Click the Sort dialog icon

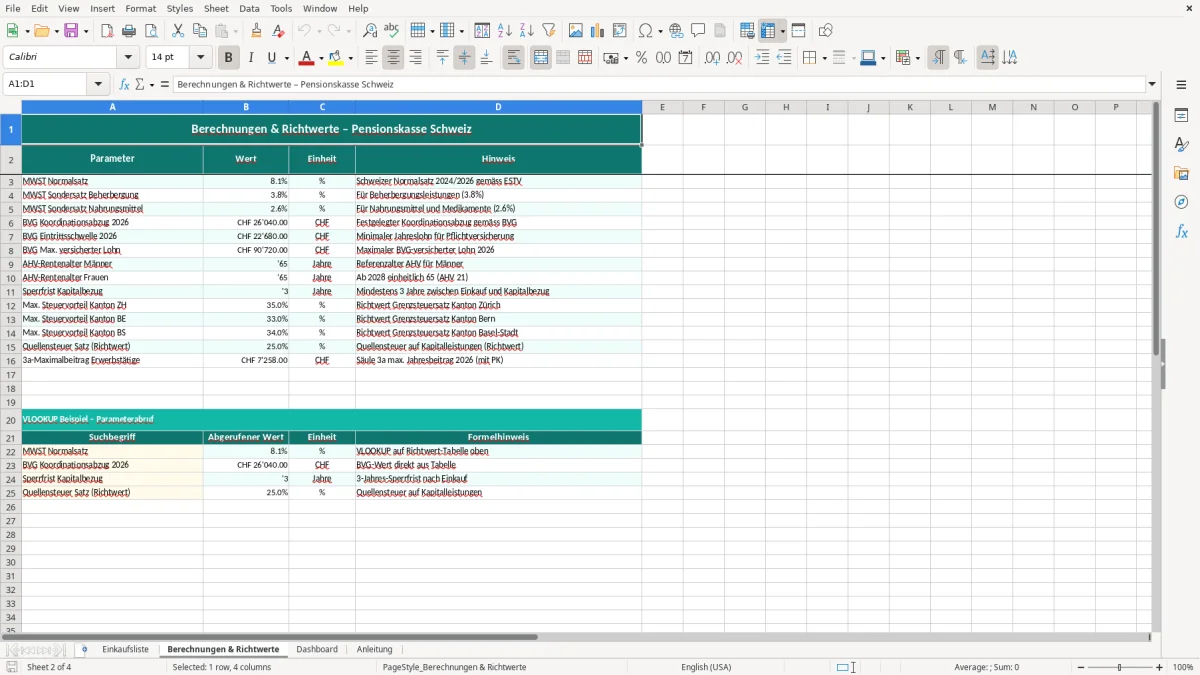pos(482,31)
